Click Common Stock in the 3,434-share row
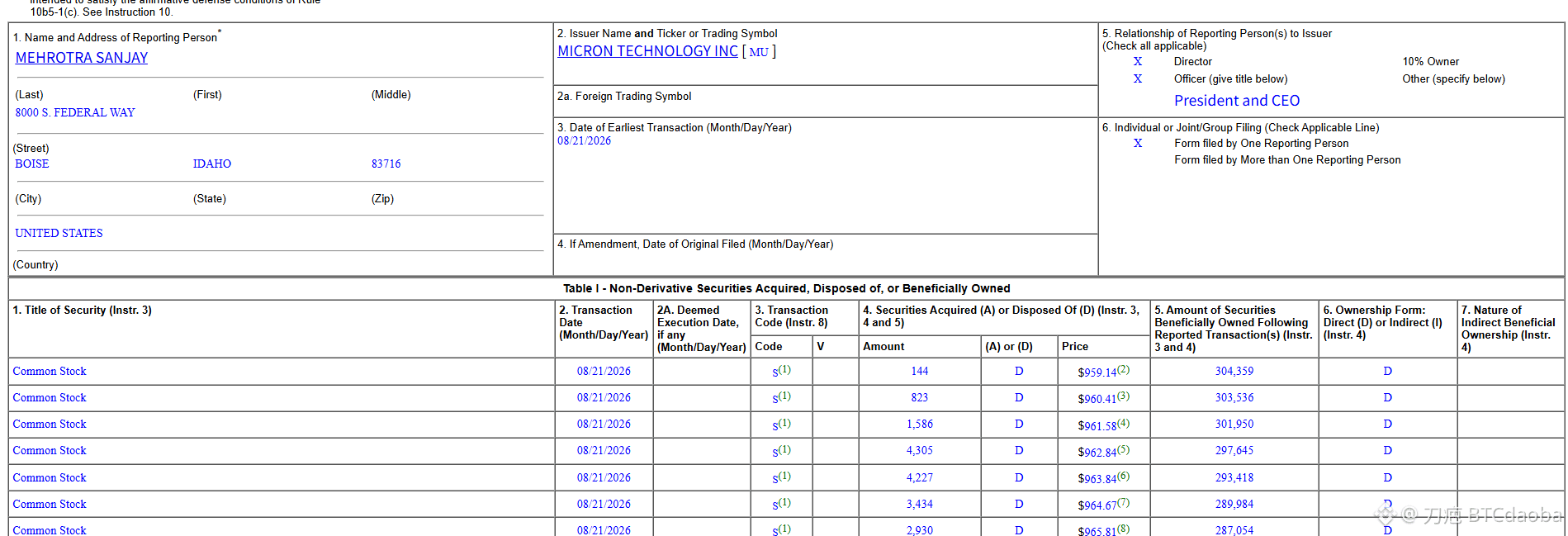This screenshot has height=536, width=1568. [50, 505]
